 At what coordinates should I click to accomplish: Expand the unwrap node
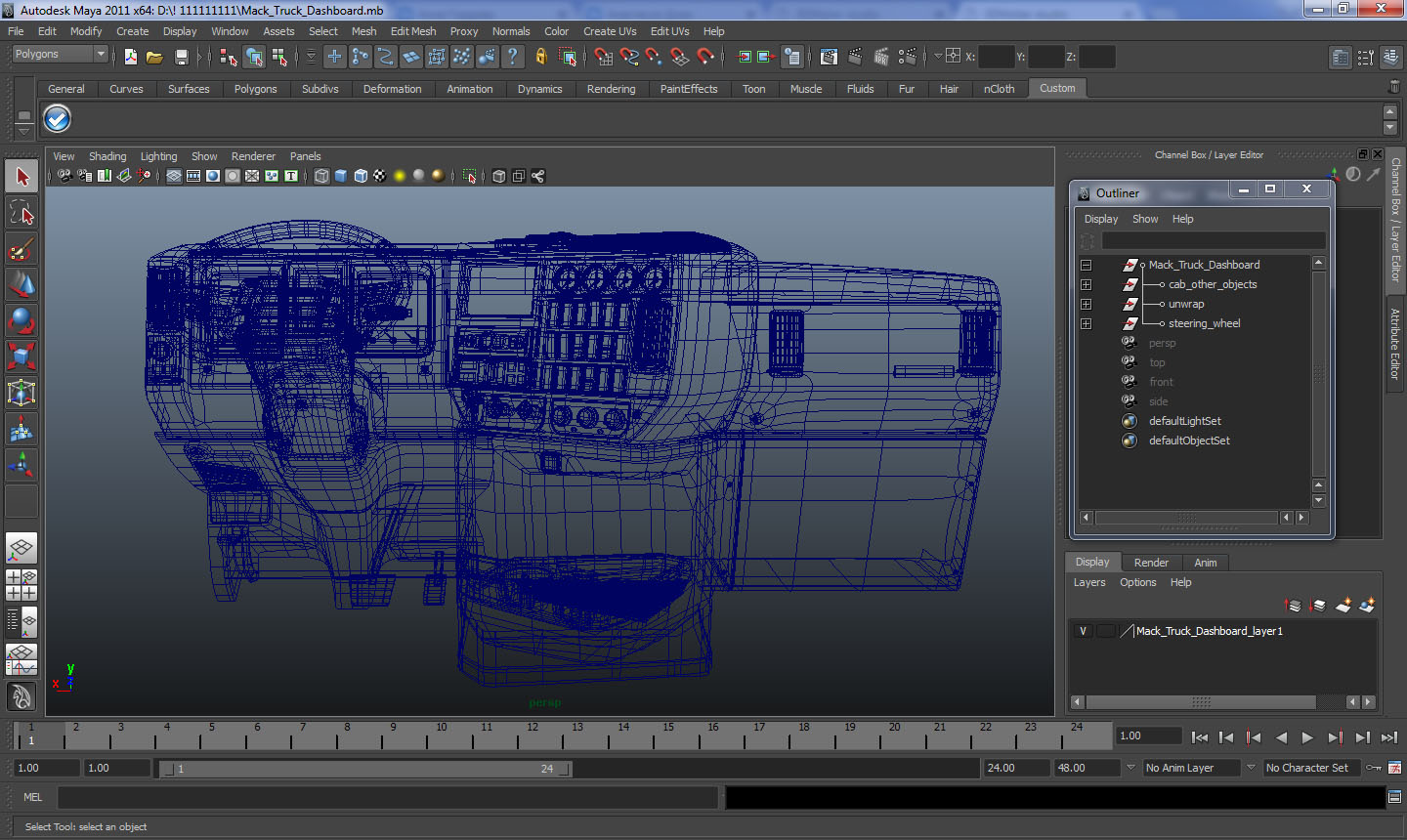[x=1086, y=304]
